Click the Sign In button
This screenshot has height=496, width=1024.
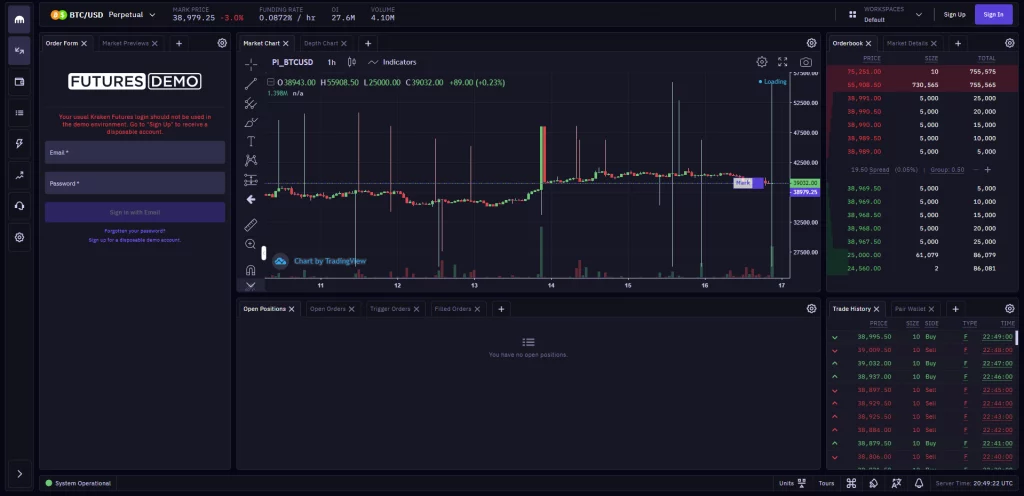point(993,14)
